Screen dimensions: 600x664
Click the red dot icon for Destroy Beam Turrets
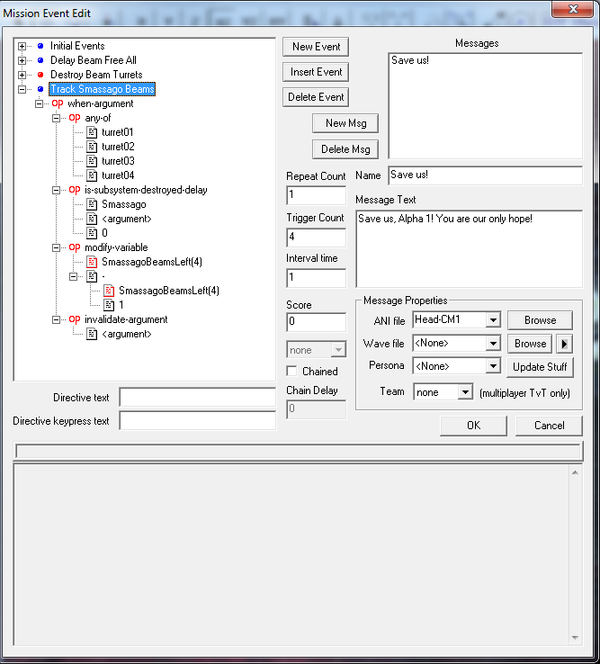pos(40,75)
